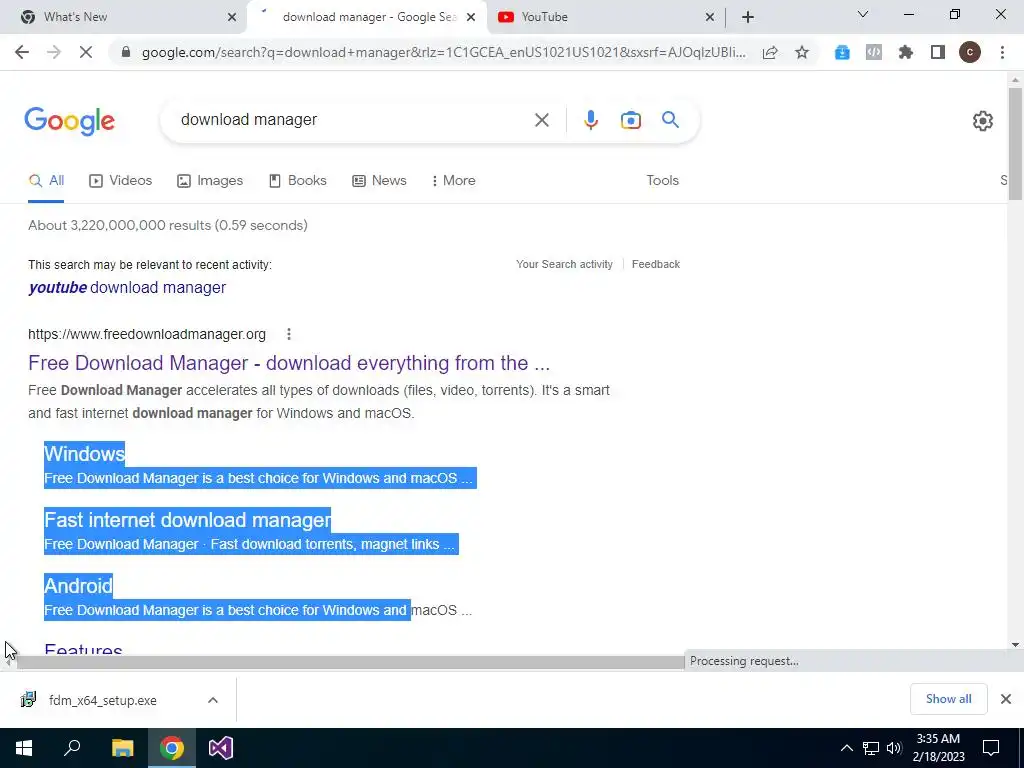The image size is (1024, 768).
Task: Click the Google logo
Action: click(x=69, y=121)
